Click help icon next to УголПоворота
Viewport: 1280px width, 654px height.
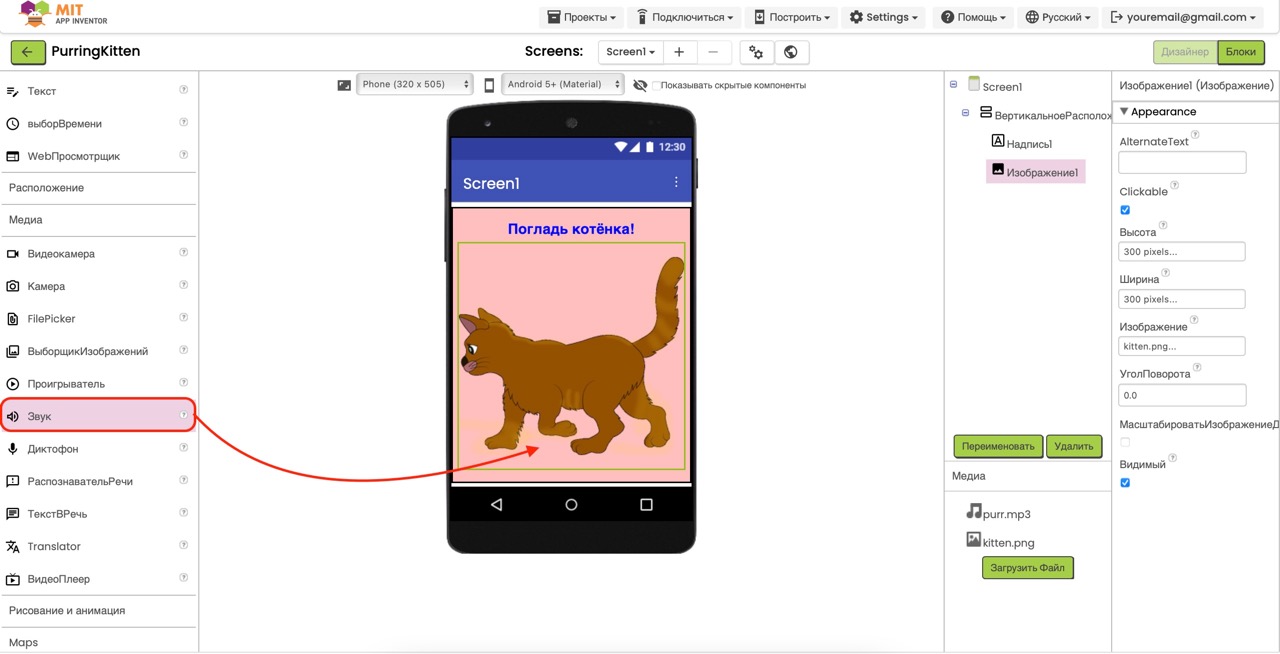[1197, 368]
